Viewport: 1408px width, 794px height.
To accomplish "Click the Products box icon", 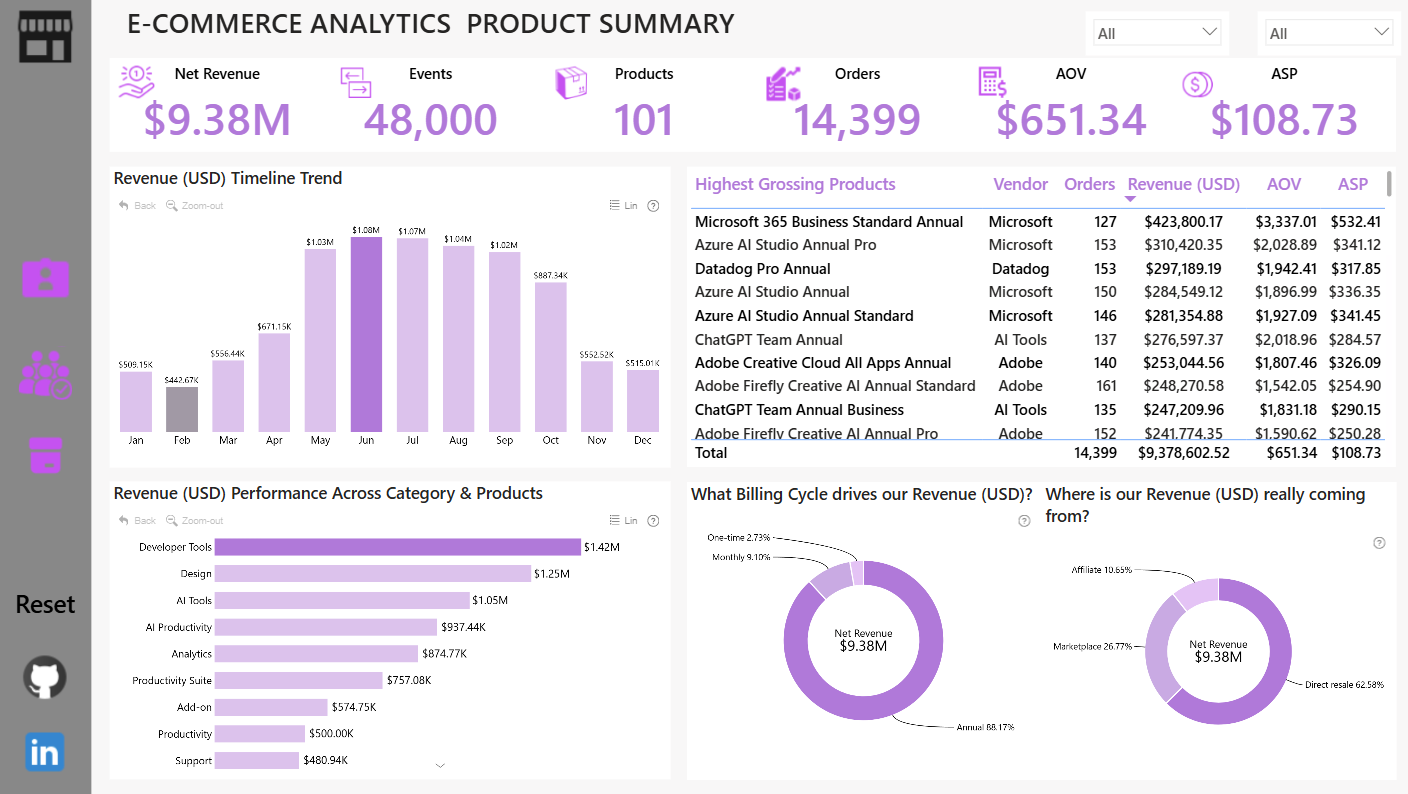I will tap(571, 83).
